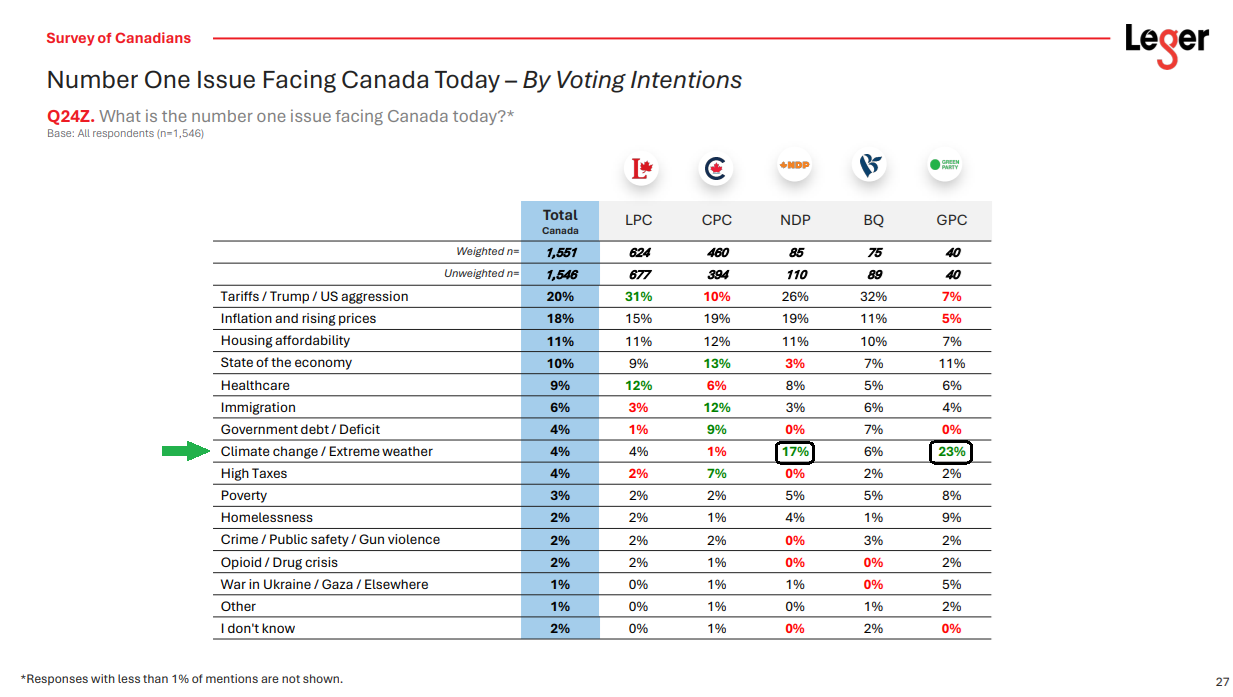Click the blue Total cell for Healthcare
The image size is (1233, 697).
[560, 386]
